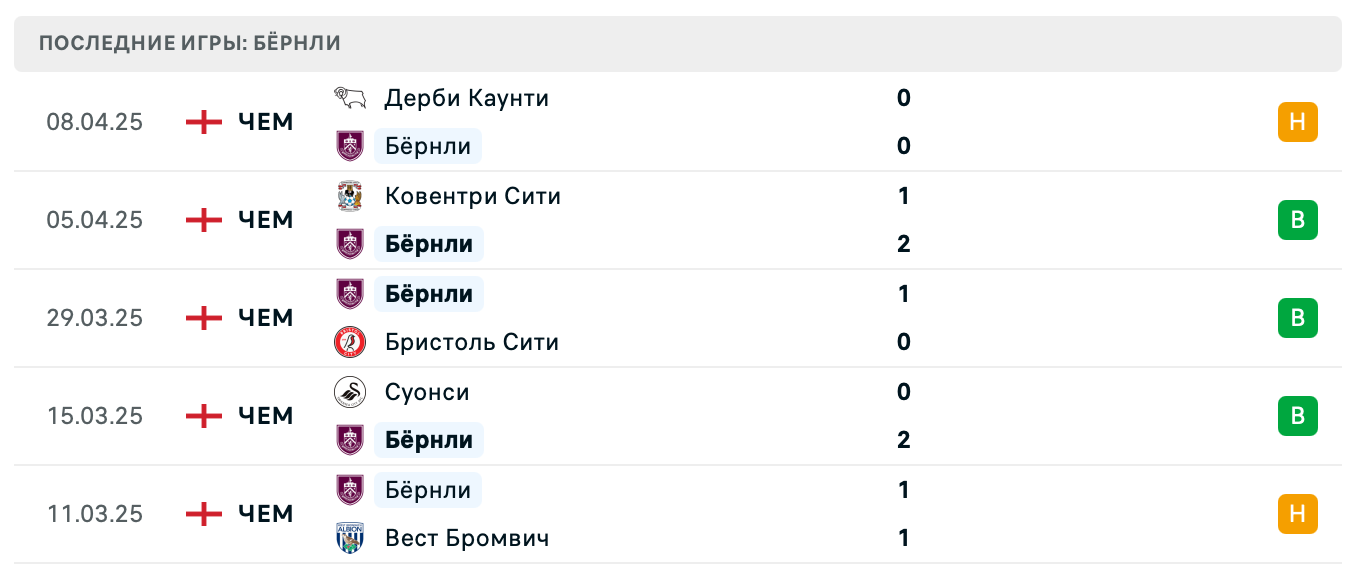Click the Coventry City club badge

pyautogui.click(x=351, y=195)
